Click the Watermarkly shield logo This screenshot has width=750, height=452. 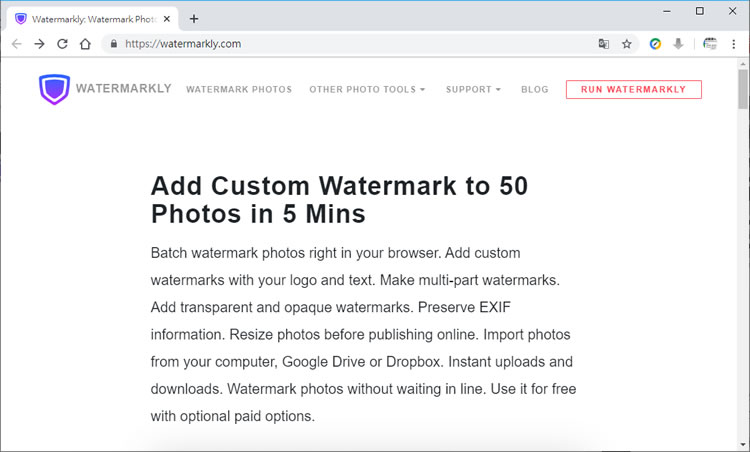coord(54,89)
